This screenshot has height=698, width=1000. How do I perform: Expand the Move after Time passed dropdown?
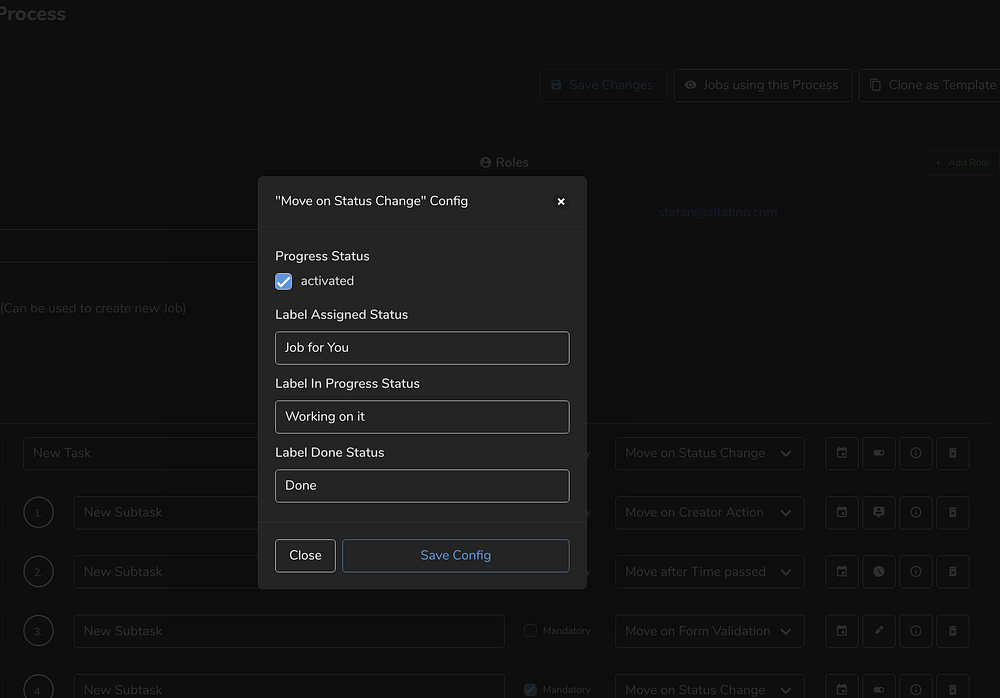709,572
